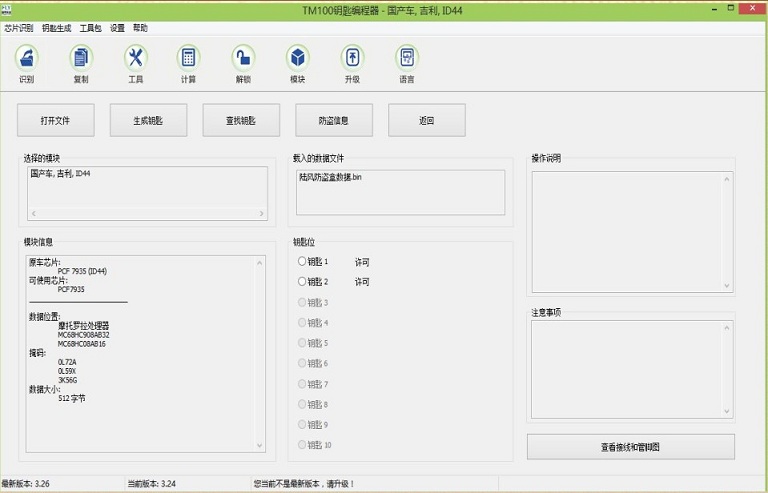Click the 摩托罗拉处理器 text
This screenshot has width=768, height=493.
click(x=83, y=326)
